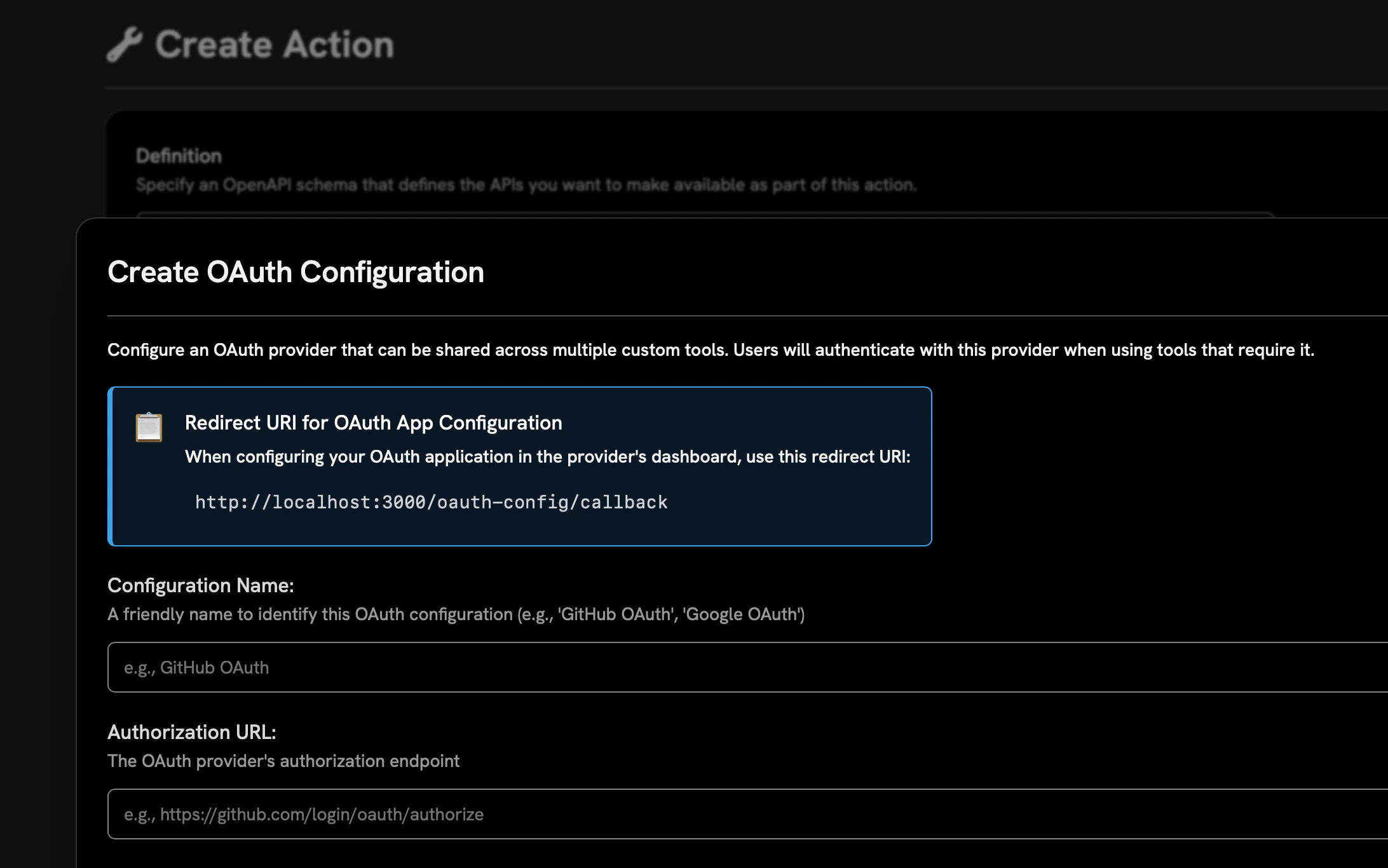This screenshot has height=868, width=1388.
Task: Copy the localhost redirect URI text
Action: (x=431, y=502)
